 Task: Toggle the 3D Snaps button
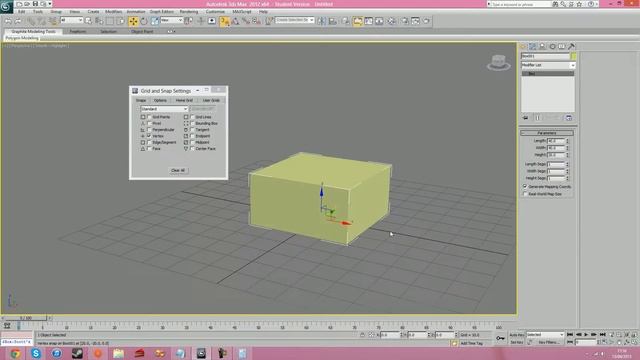click(x=224, y=21)
